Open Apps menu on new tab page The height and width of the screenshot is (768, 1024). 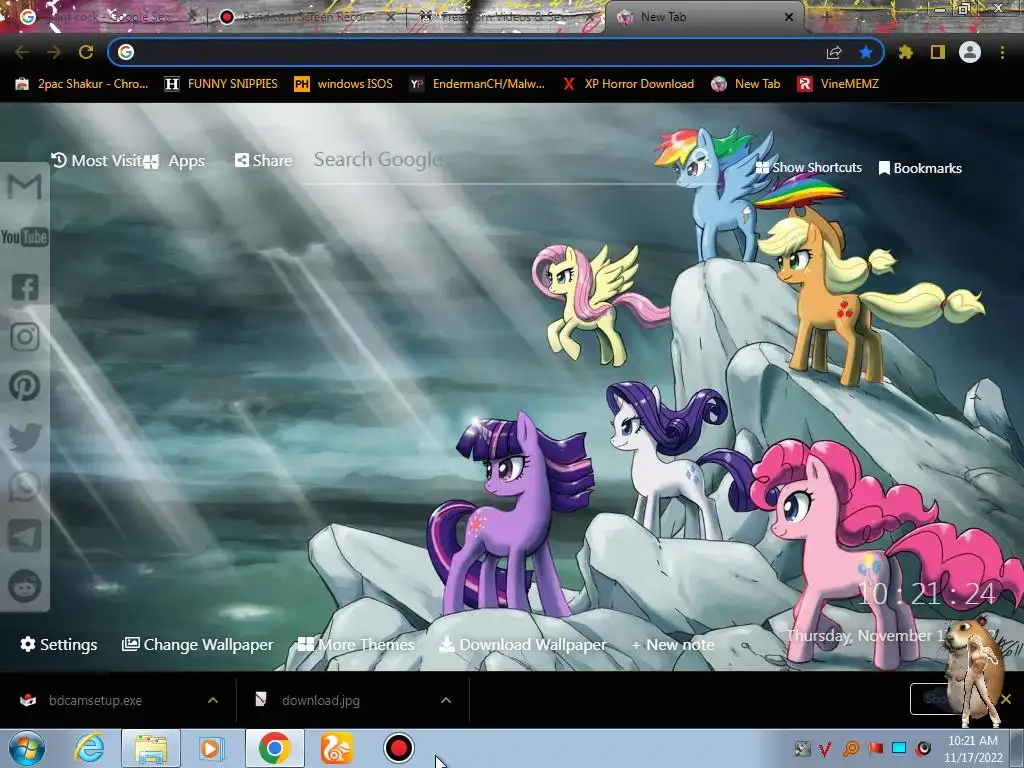click(x=174, y=161)
